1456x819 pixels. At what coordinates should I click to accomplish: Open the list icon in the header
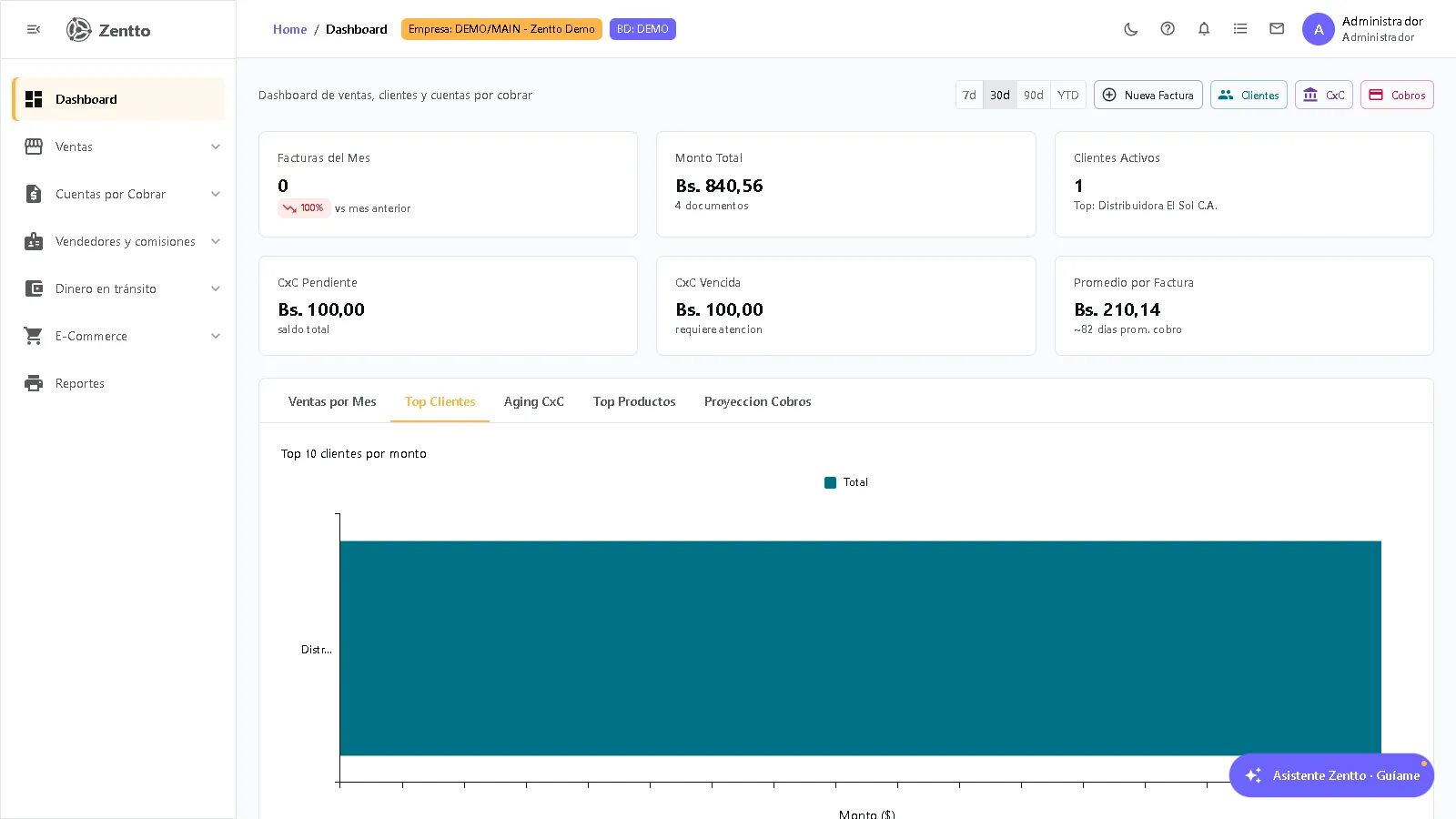click(x=1240, y=29)
